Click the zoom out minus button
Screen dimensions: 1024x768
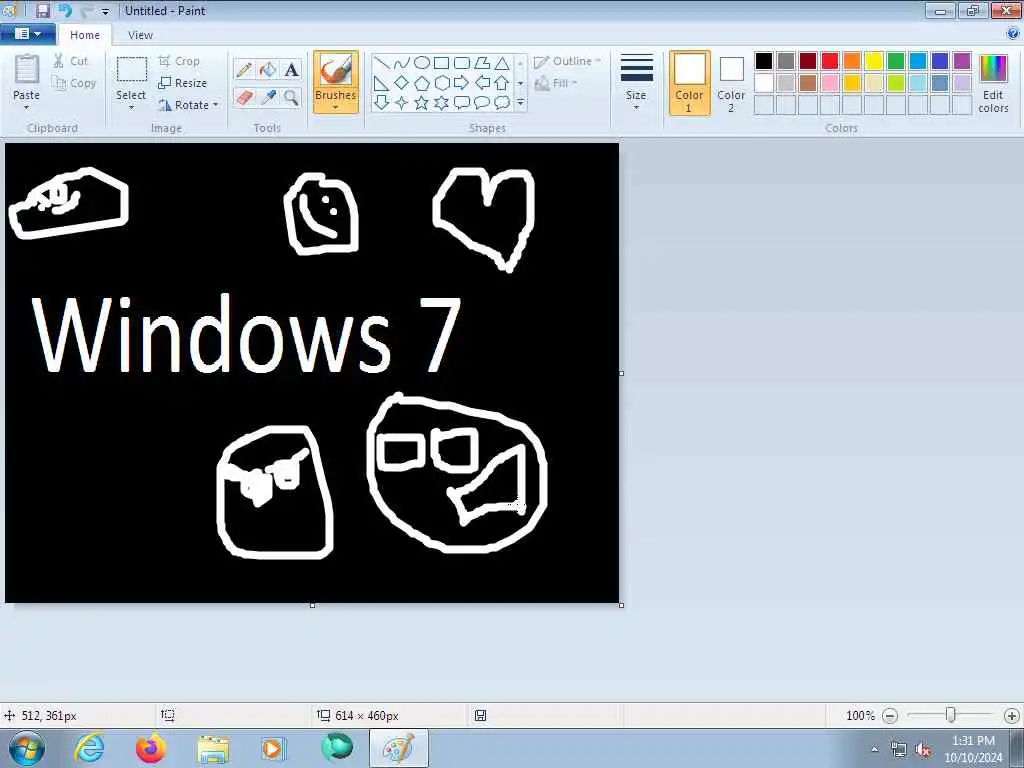889,716
